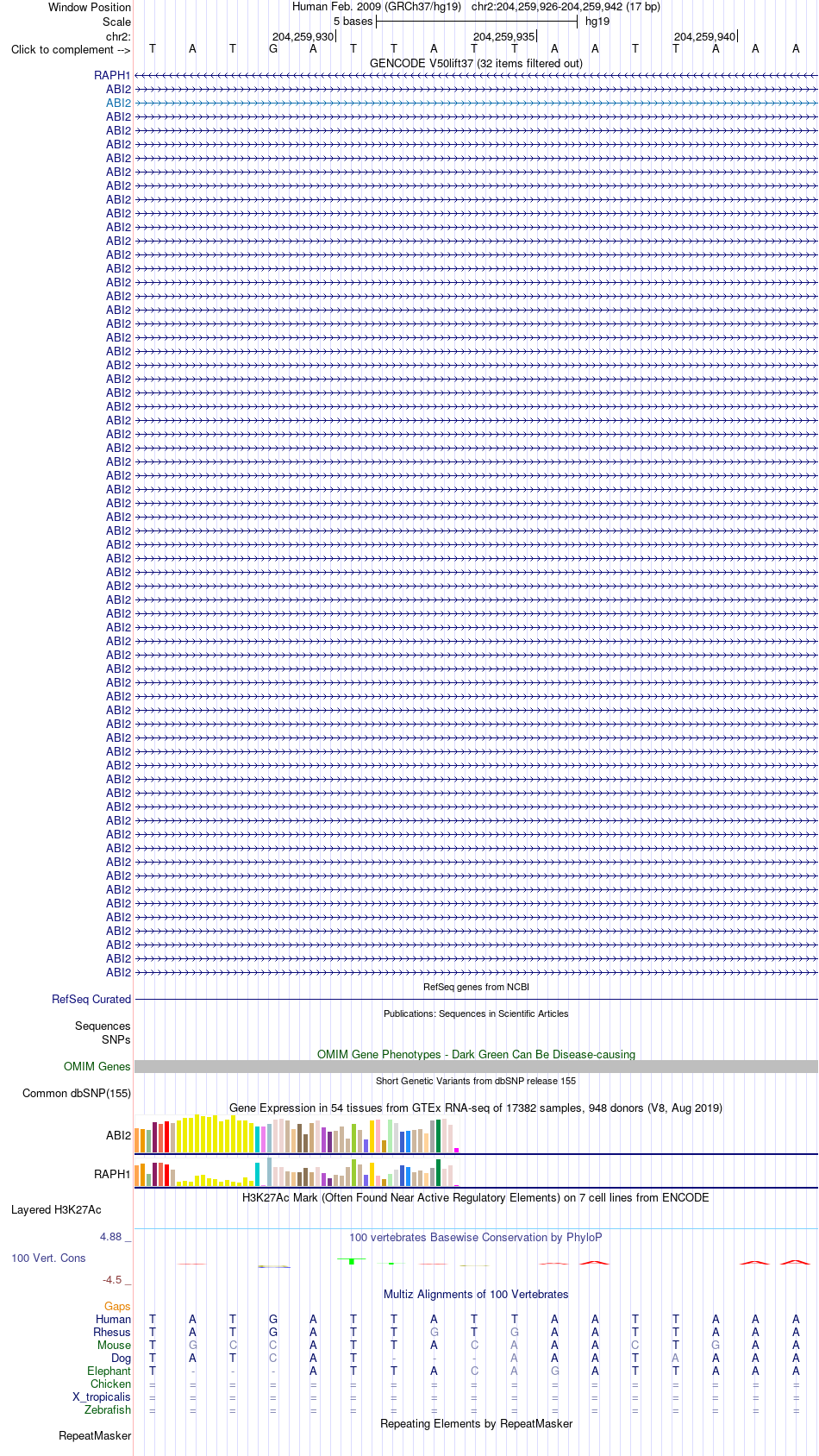Click the orange Gaps label

click(118, 1306)
